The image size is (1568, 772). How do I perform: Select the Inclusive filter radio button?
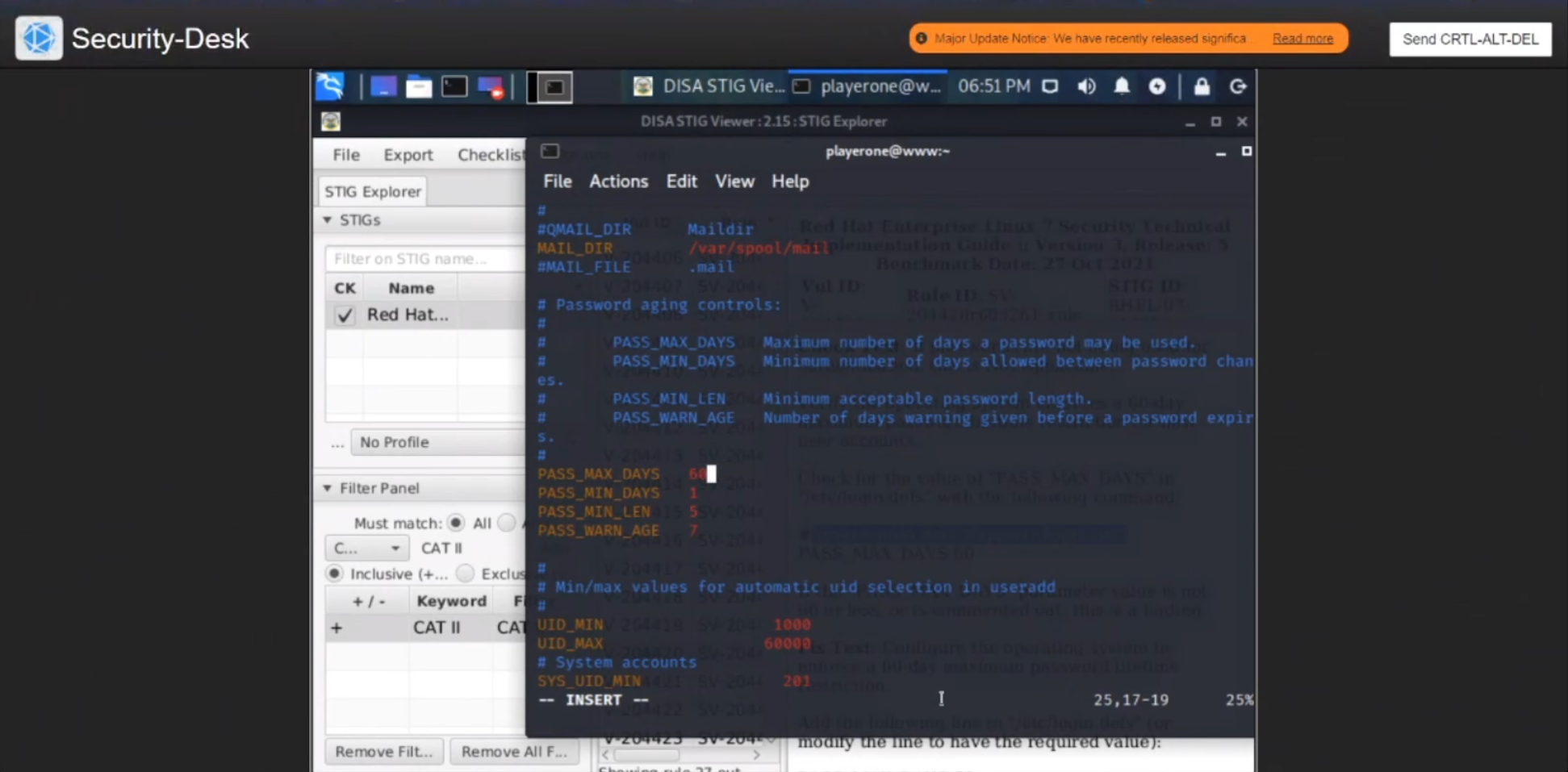click(x=334, y=574)
